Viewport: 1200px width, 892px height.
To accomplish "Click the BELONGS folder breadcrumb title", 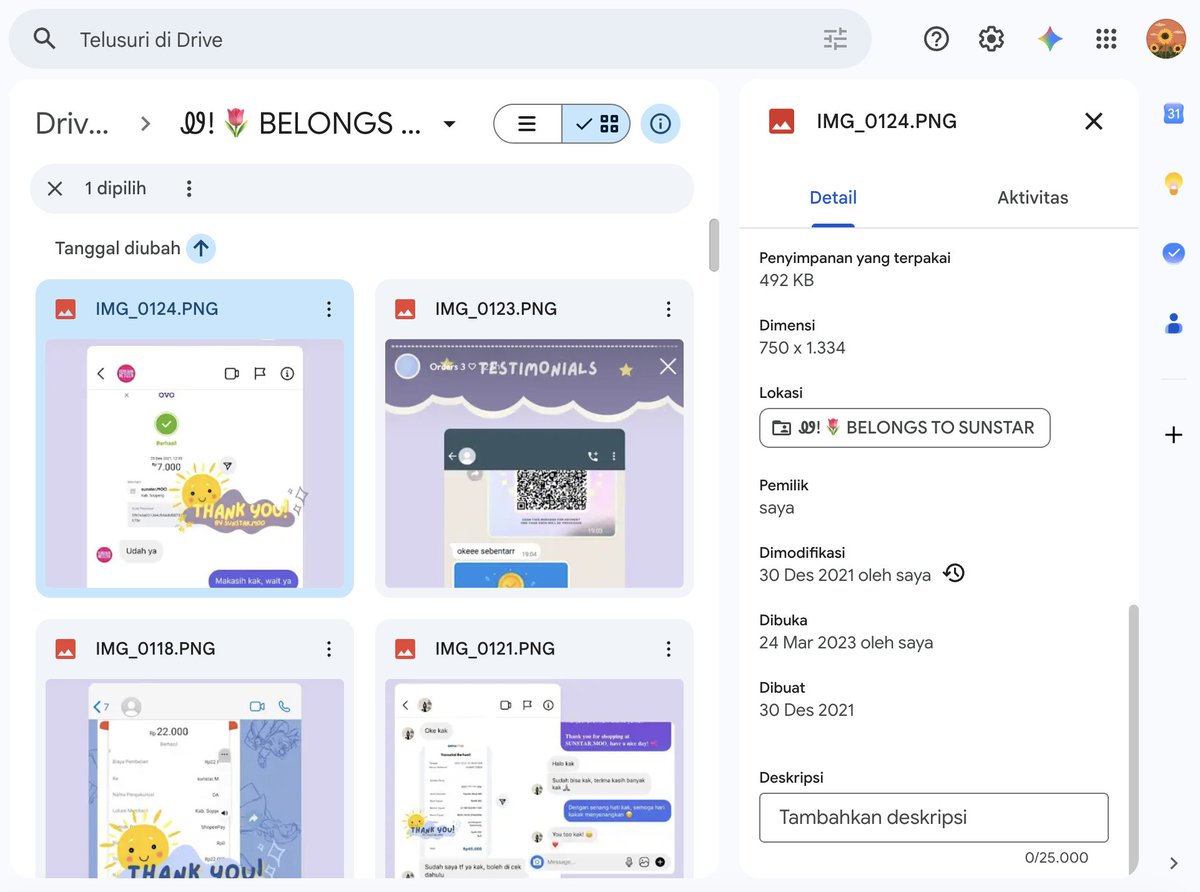I will [300, 124].
